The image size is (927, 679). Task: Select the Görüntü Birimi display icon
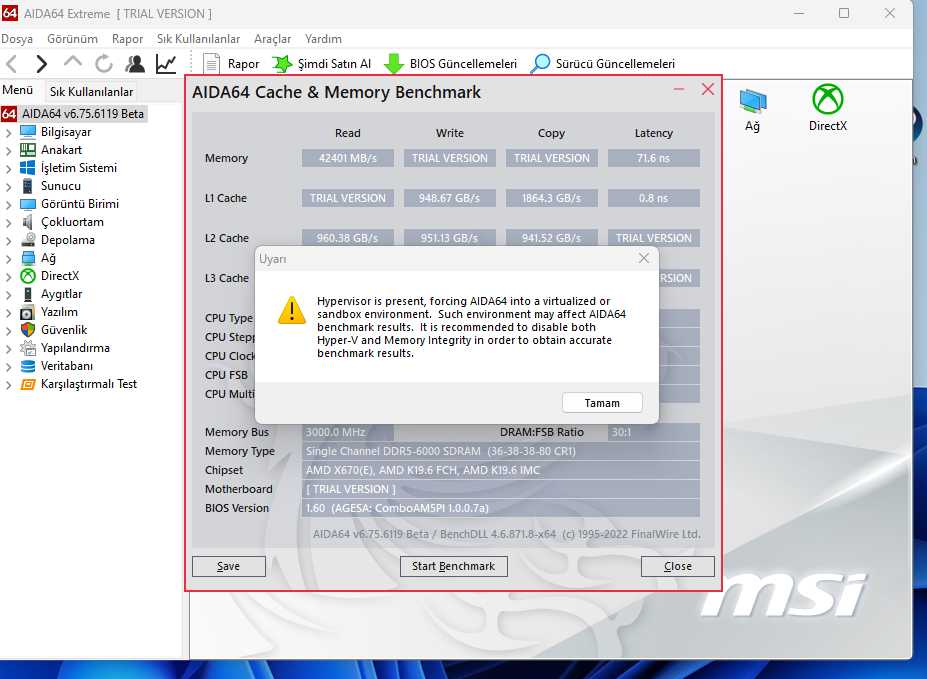pyautogui.click(x=28, y=204)
